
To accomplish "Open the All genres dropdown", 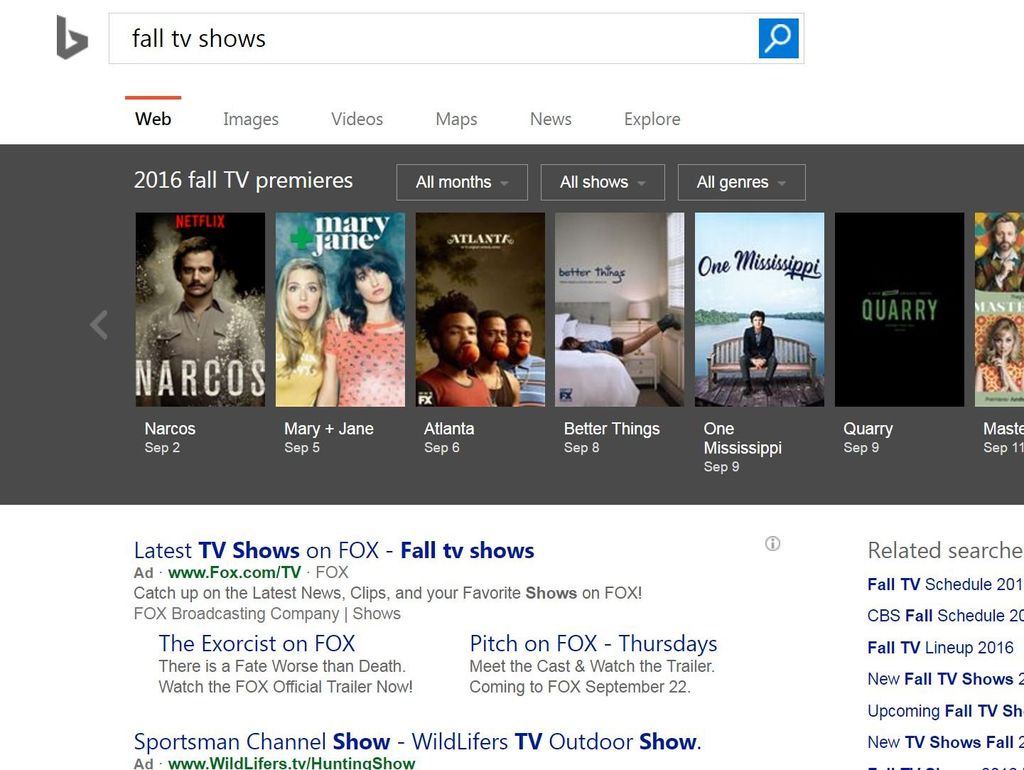I will click(x=741, y=182).
